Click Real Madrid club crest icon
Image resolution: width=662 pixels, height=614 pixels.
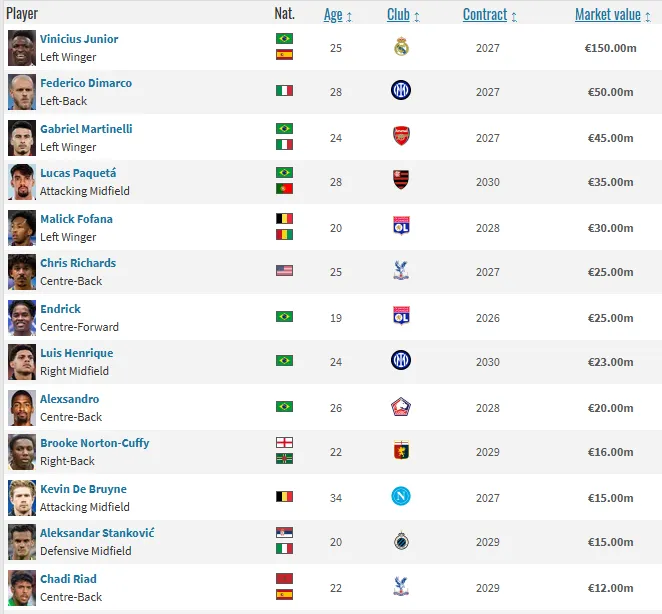(401, 47)
